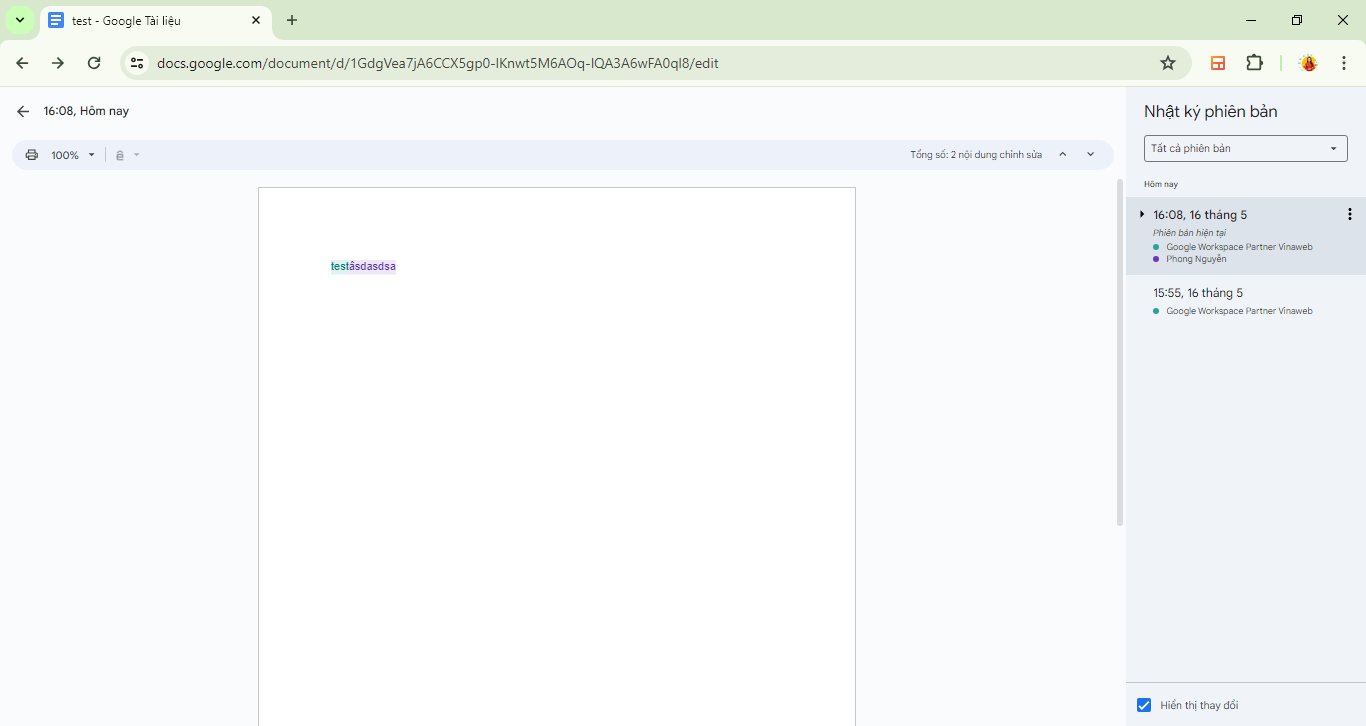
Task: Go to next edit with down chevron
Action: (x=1090, y=155)
